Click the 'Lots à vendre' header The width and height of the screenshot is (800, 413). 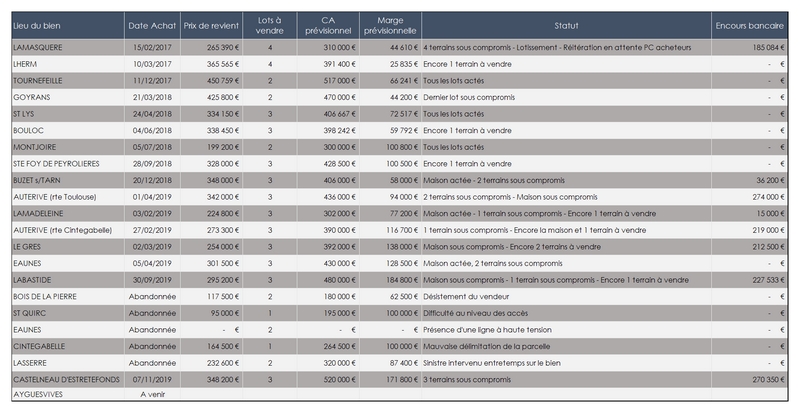coord(269,26)
